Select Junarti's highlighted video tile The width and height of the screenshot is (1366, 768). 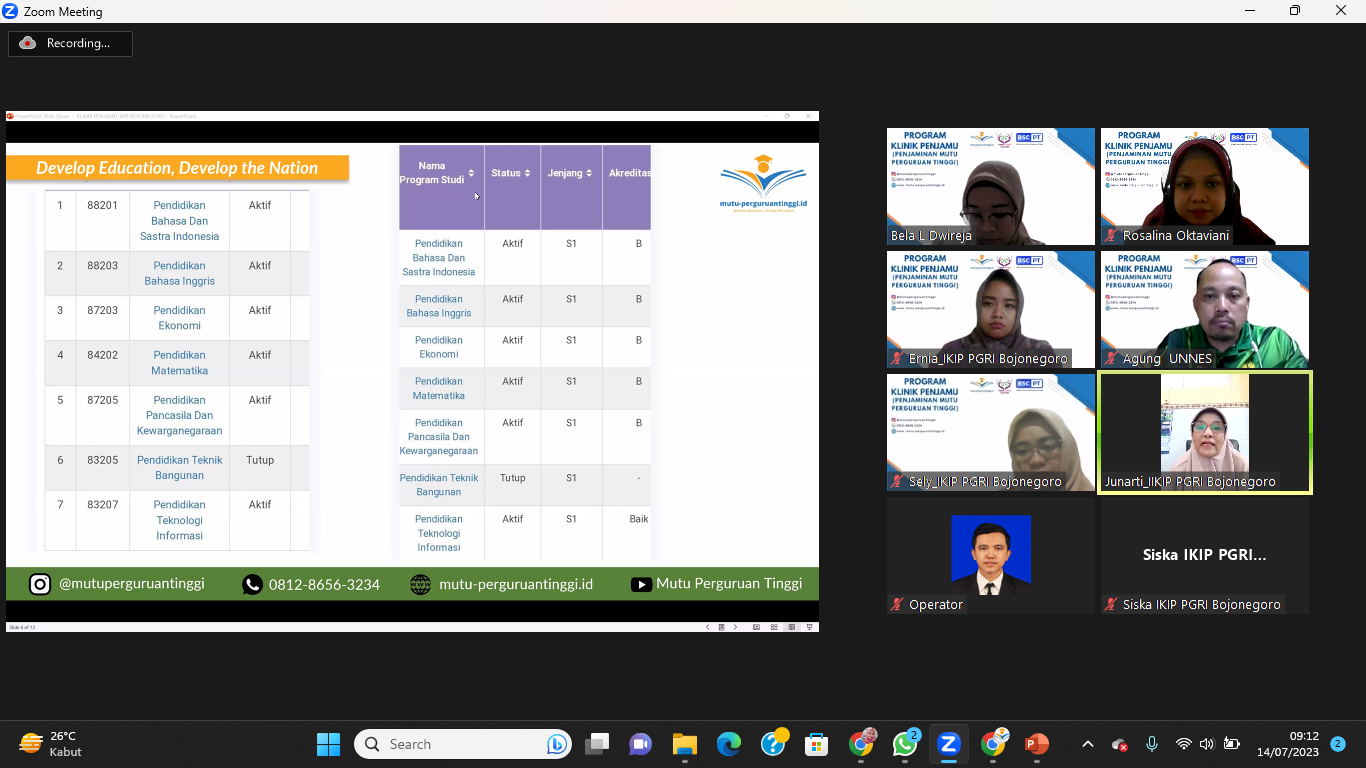(1204, 432)
